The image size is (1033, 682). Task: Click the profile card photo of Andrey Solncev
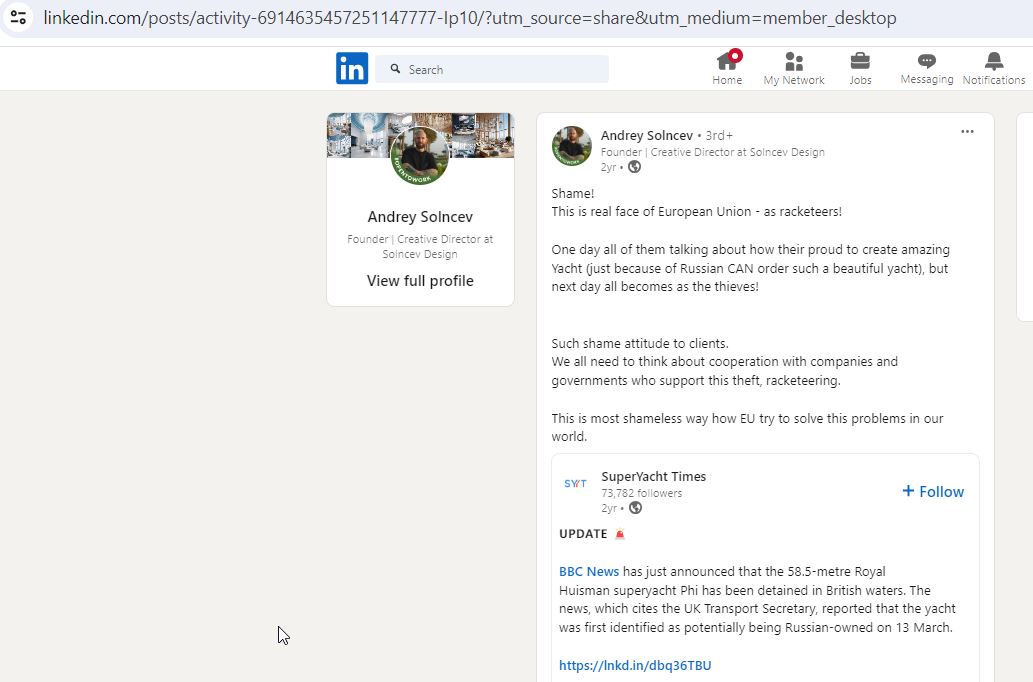[x=420, y=156]
